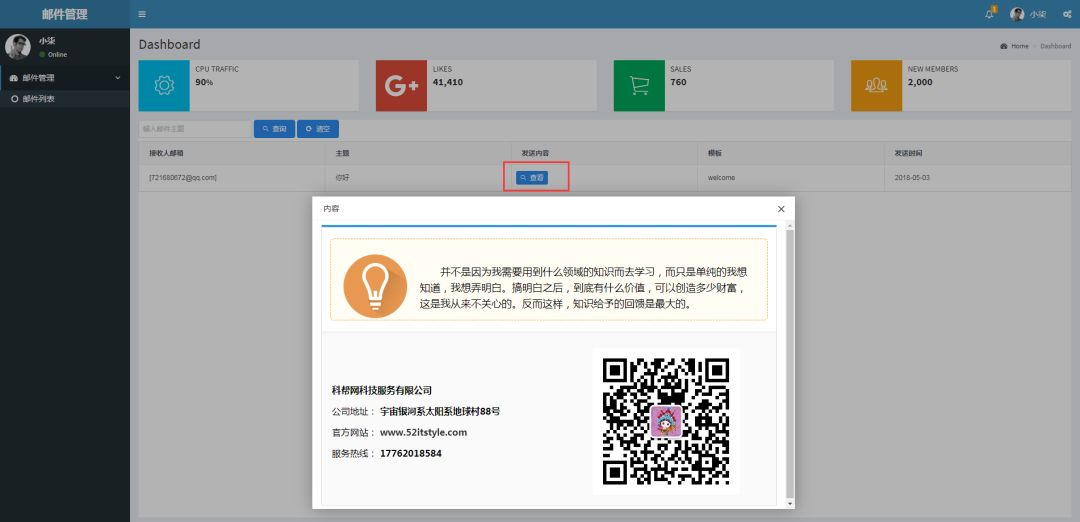
Task: Click the QR code image in dialog
Action: pyautogui.click(x=666, y=421)
